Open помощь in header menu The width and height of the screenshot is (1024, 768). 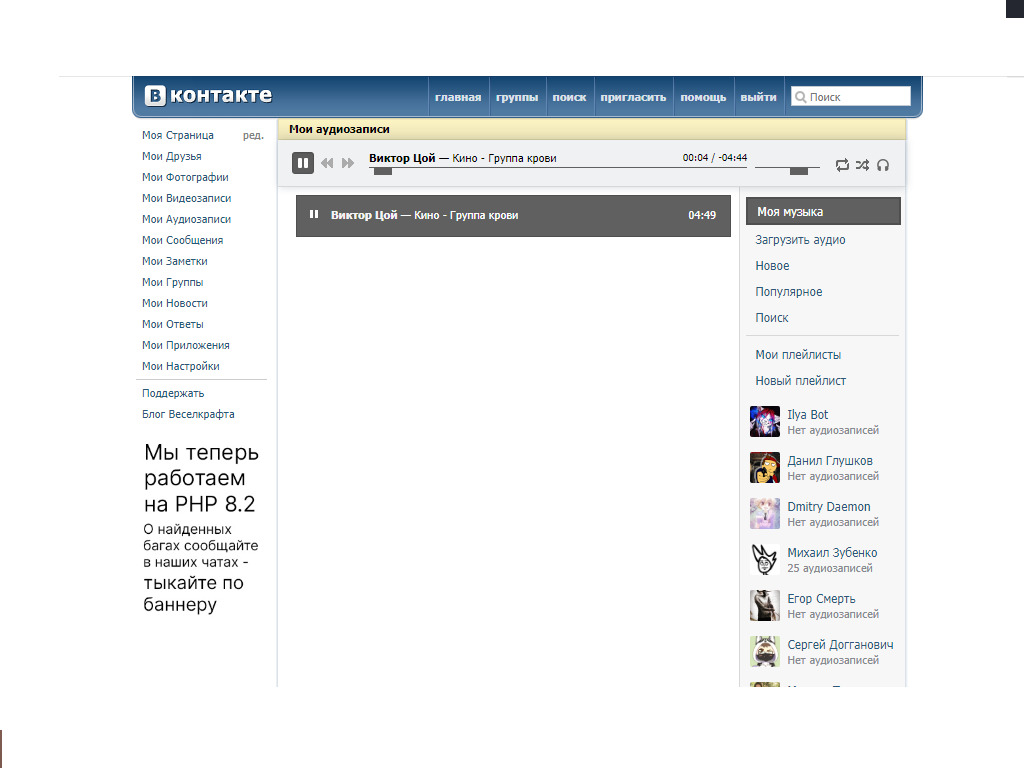coord(703,97)
